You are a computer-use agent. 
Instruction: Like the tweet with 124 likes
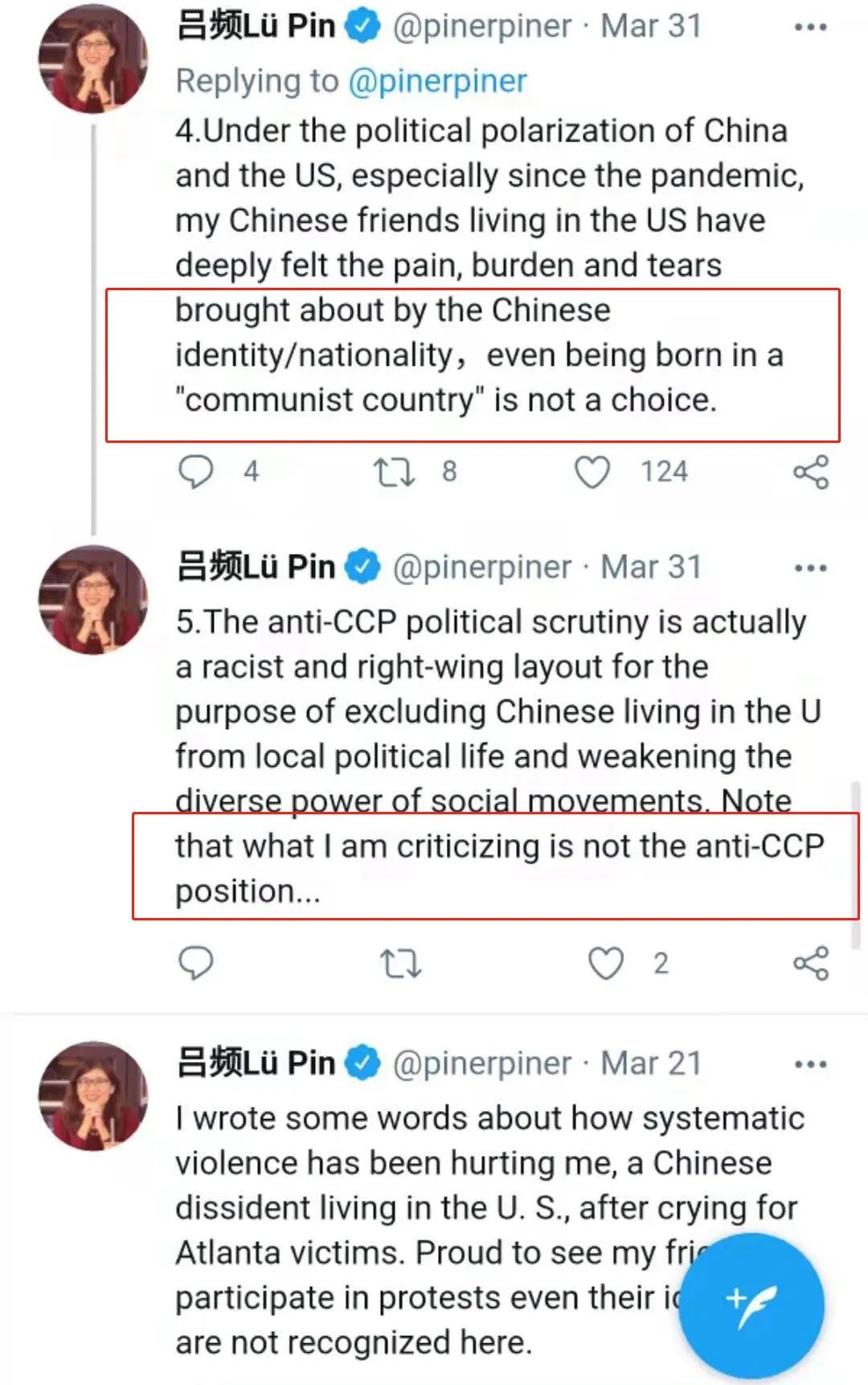(x=592, y=472)
